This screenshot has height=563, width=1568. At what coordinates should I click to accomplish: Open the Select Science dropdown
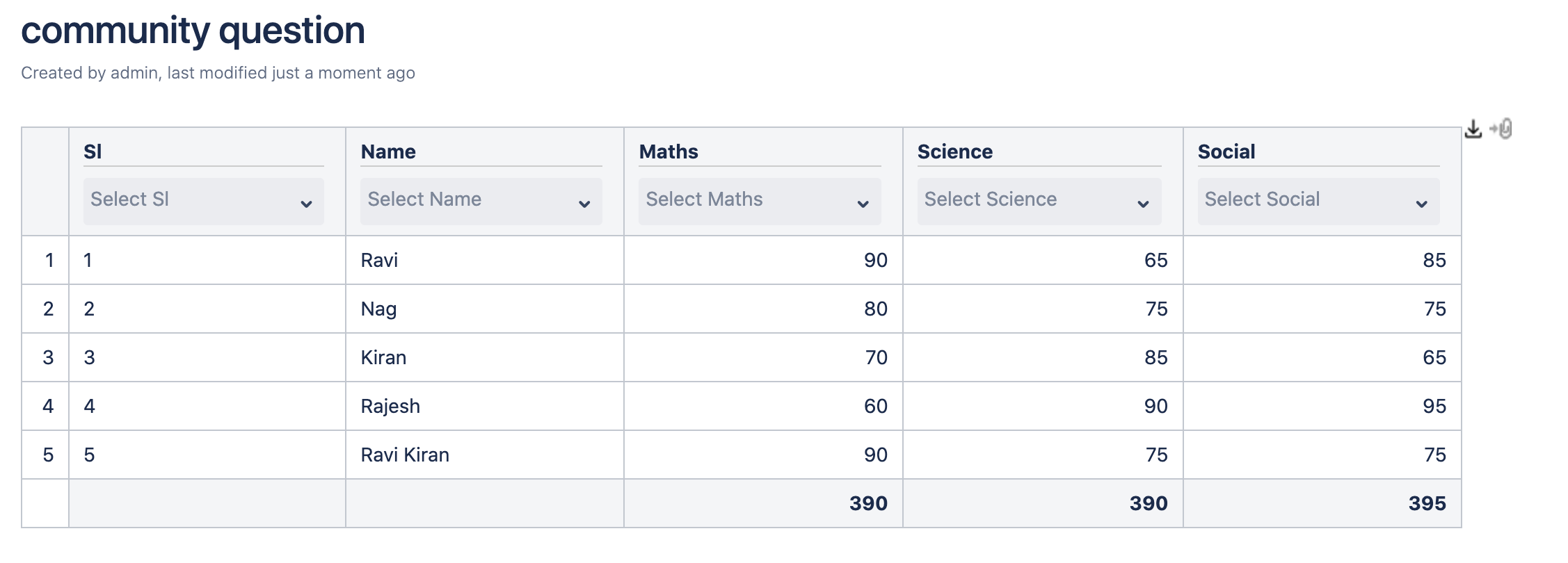[1039, 201]
